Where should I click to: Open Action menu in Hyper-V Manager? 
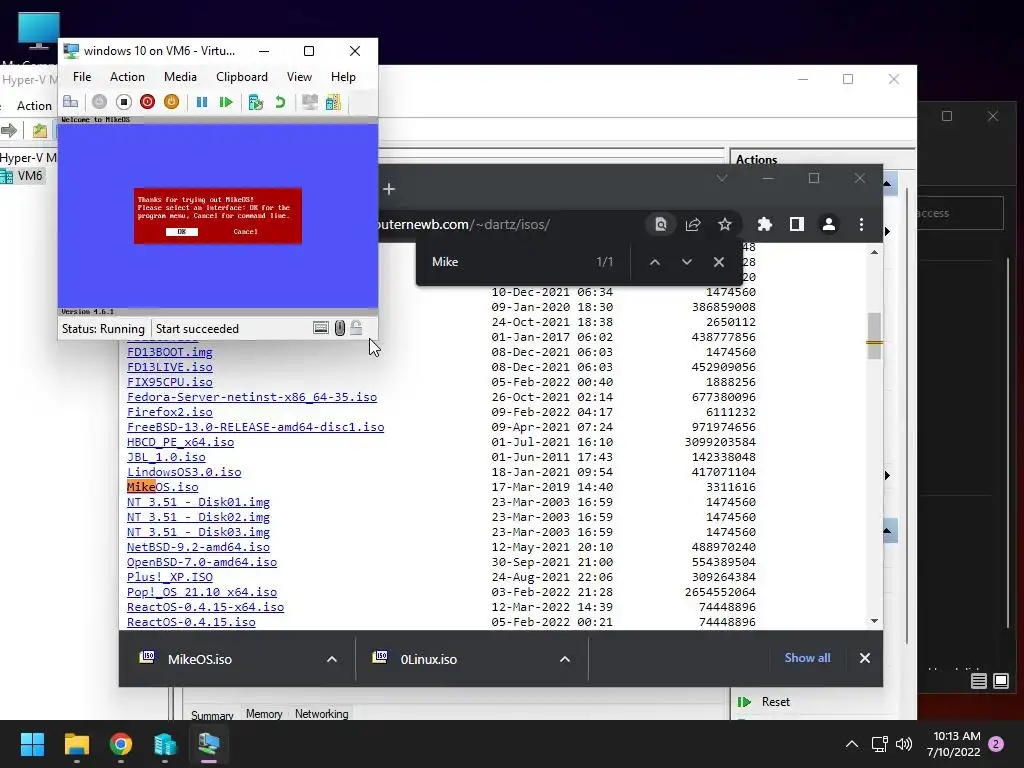tap(34, 106)
